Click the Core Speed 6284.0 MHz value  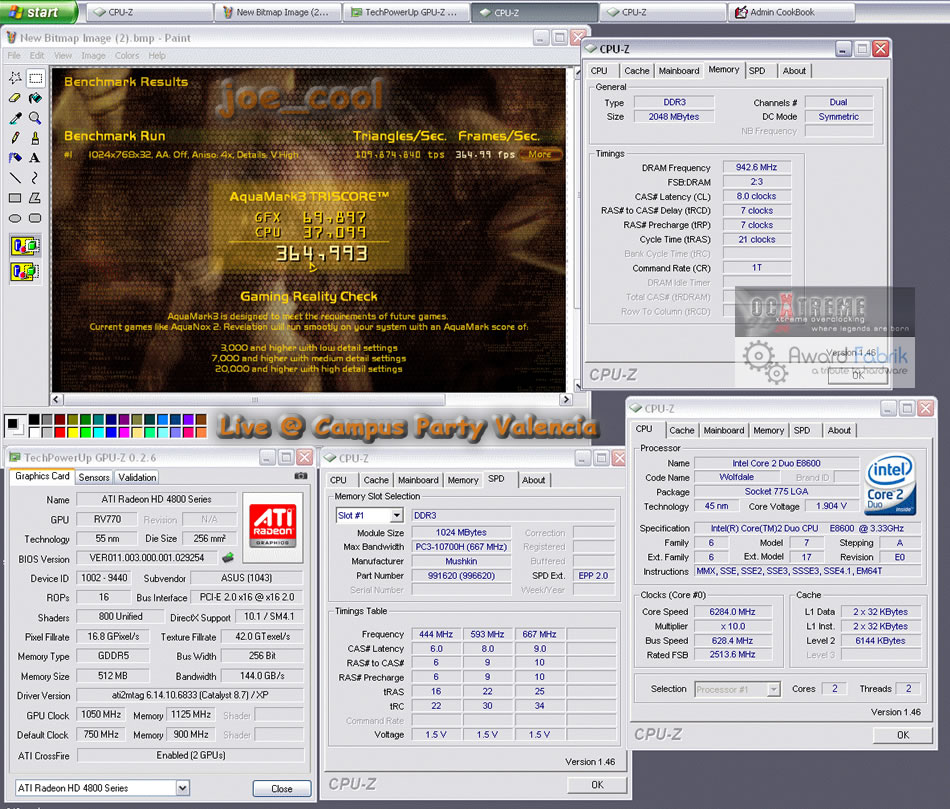732,612
